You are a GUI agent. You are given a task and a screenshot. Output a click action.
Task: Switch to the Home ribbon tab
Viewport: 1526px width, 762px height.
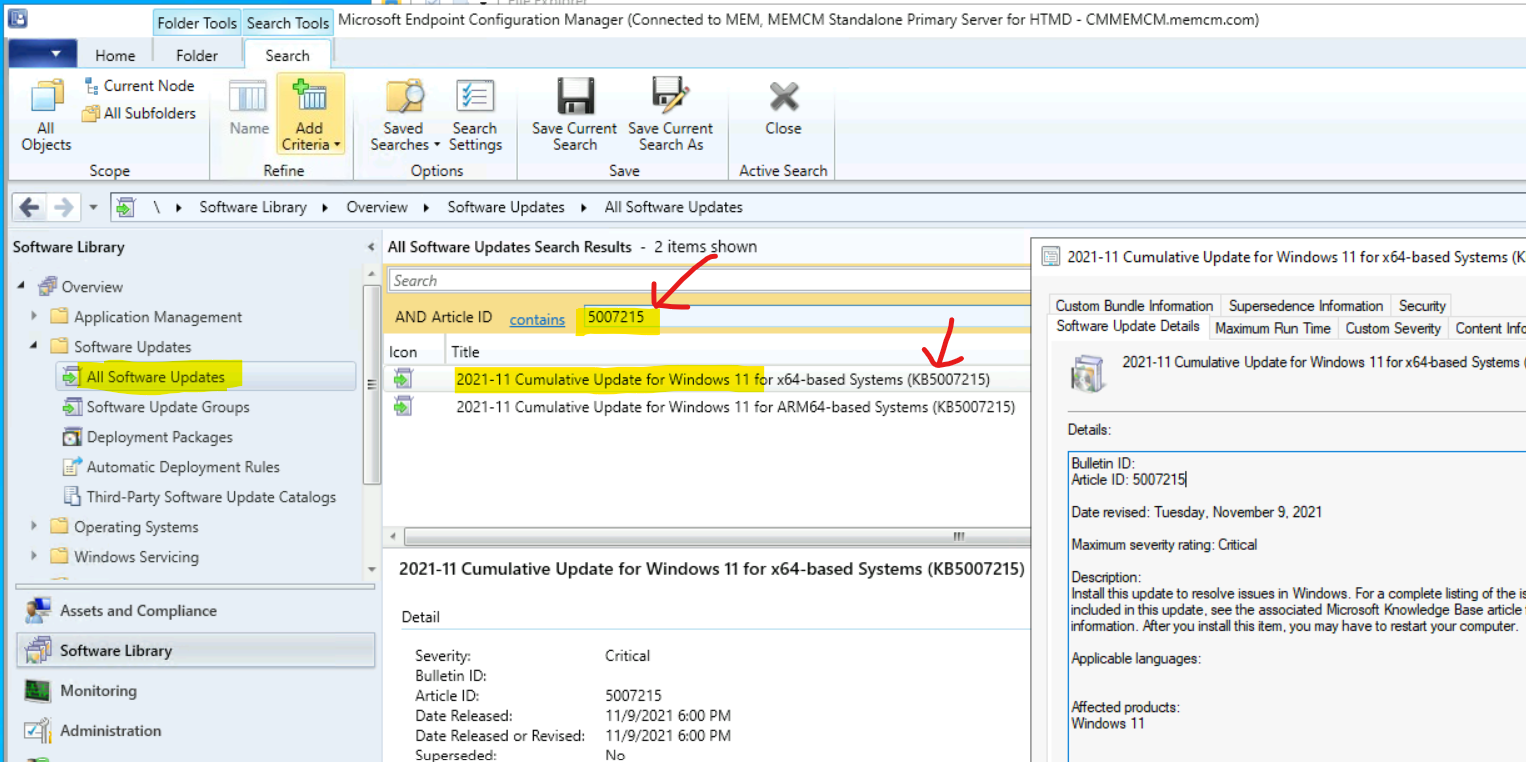point(115,55)
